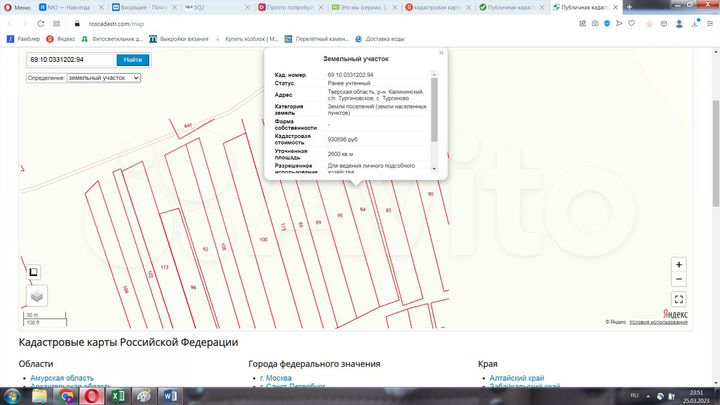Click the map ruler measure tool icon
The image size is (720, 405).
[34, 272]
